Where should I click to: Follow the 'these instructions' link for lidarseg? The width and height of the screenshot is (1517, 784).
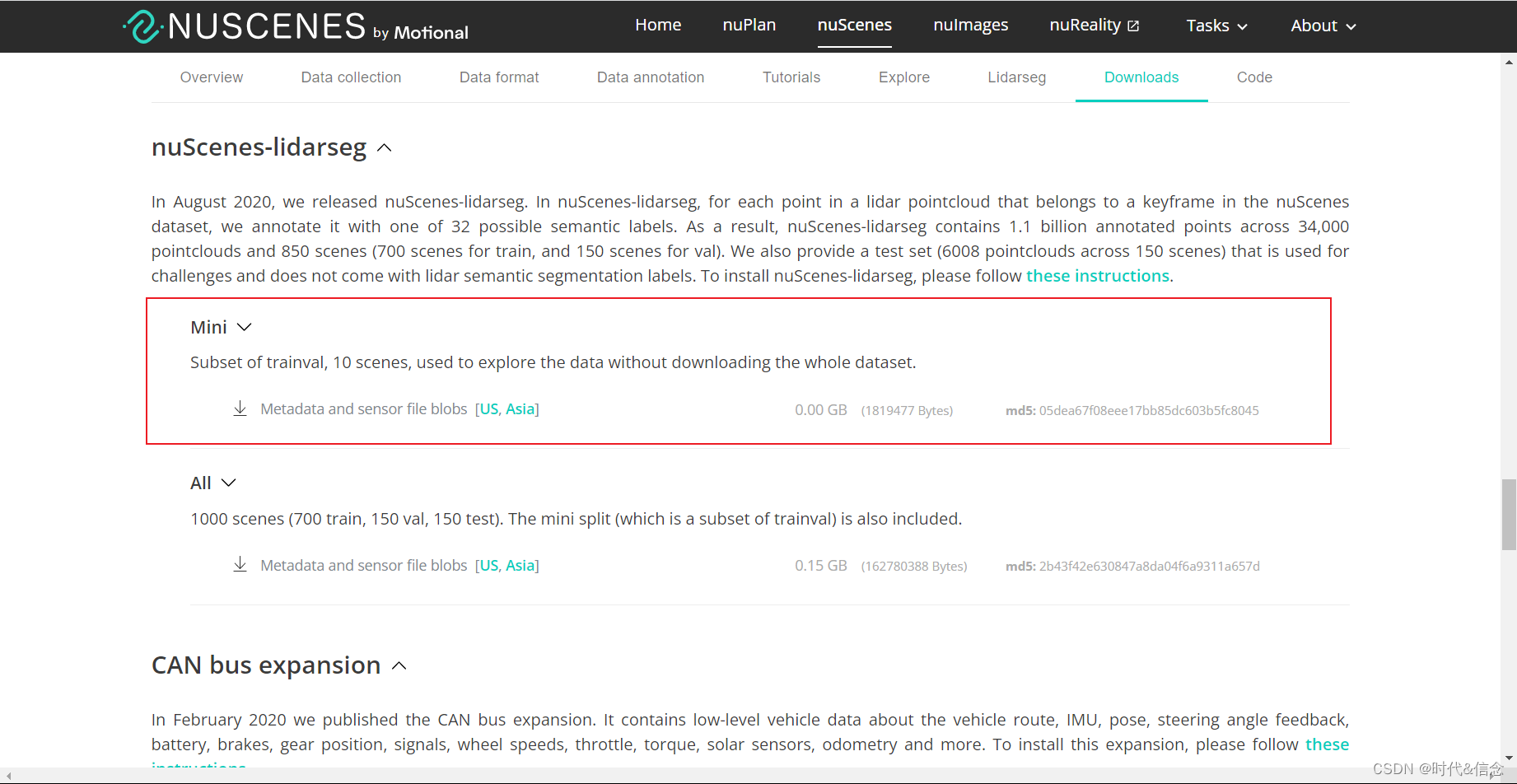(x=1098, y=276)
